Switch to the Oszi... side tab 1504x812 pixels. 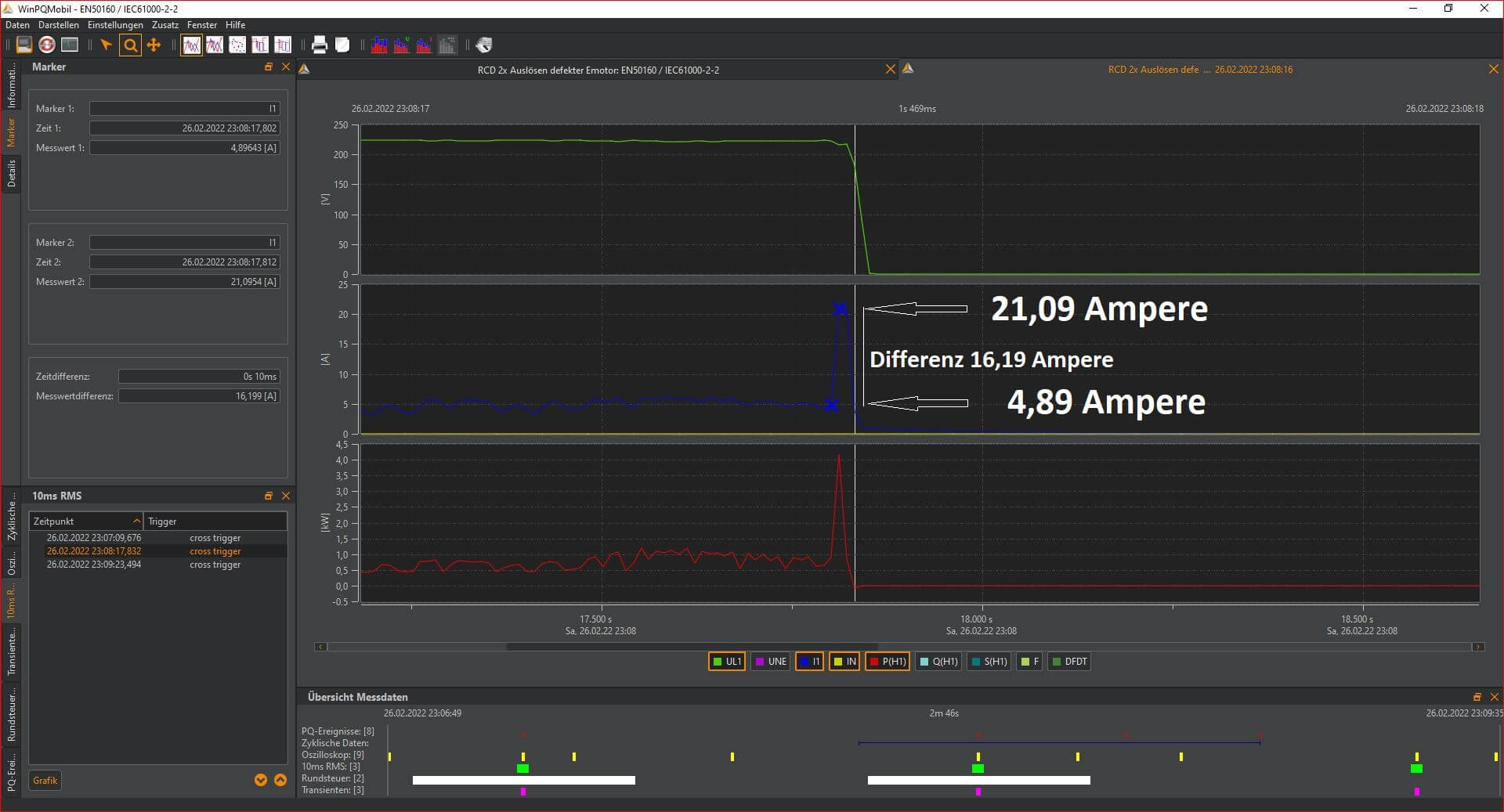(11, 564)
